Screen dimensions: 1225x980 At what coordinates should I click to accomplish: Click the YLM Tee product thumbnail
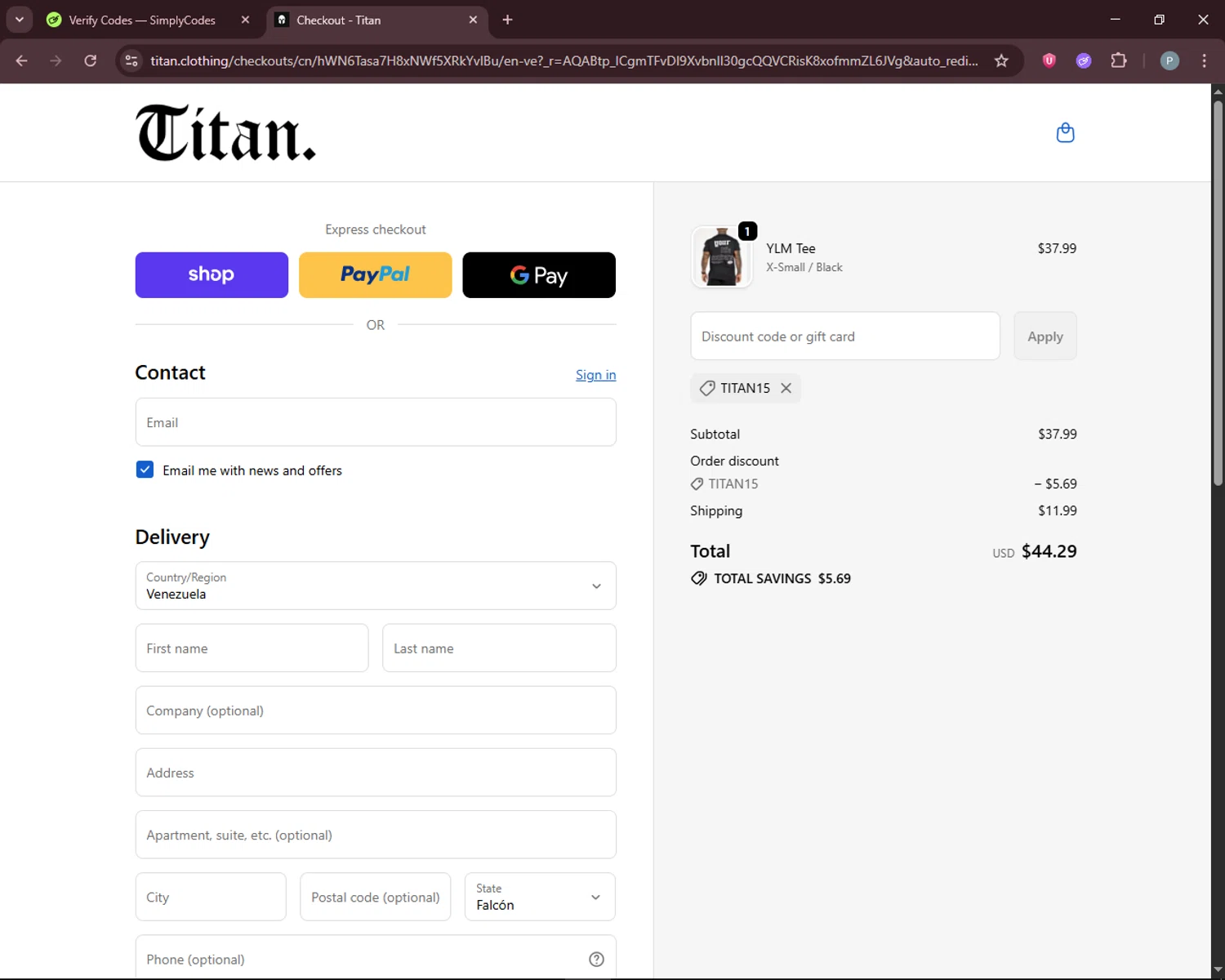(x=721, y=256)
